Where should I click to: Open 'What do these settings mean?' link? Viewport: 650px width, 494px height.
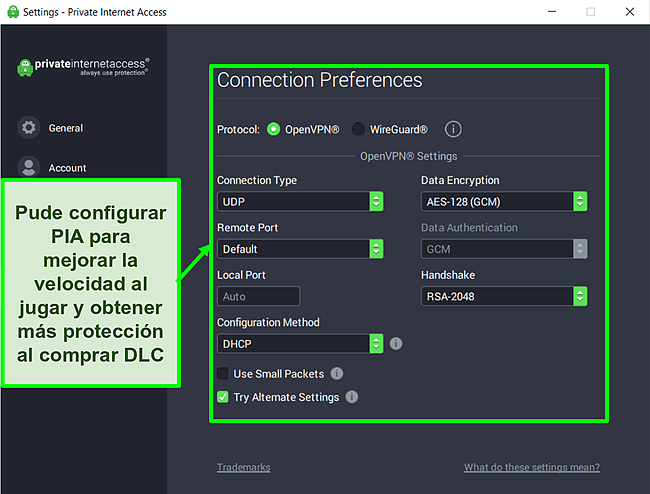532,467
